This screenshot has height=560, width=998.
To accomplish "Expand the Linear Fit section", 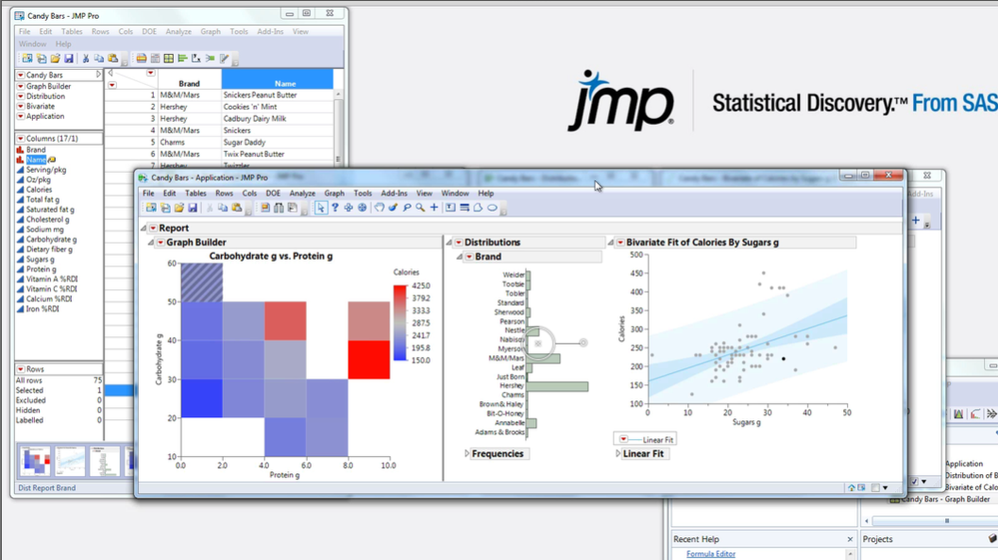I will [617, 454].
